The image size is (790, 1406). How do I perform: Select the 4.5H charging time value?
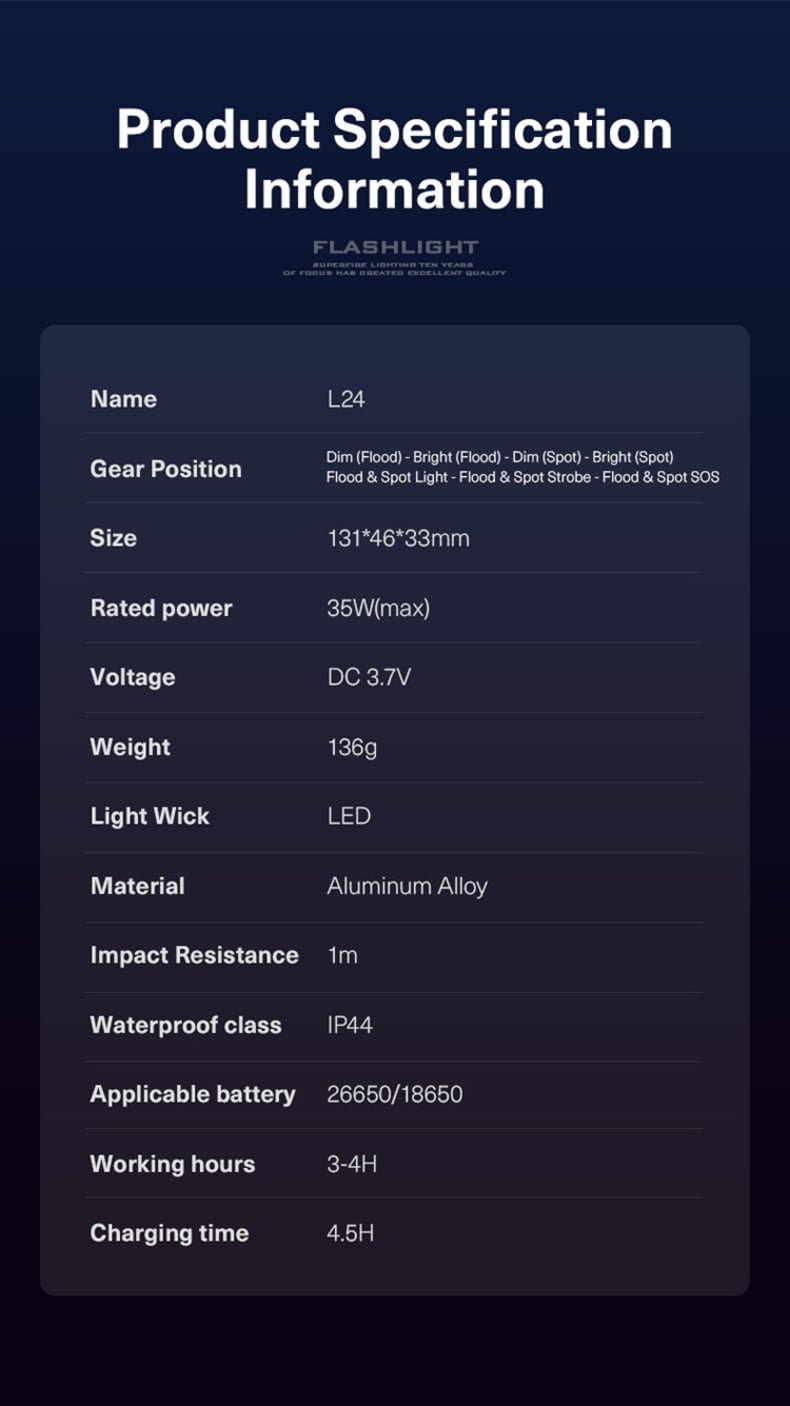coord(350,1233)
